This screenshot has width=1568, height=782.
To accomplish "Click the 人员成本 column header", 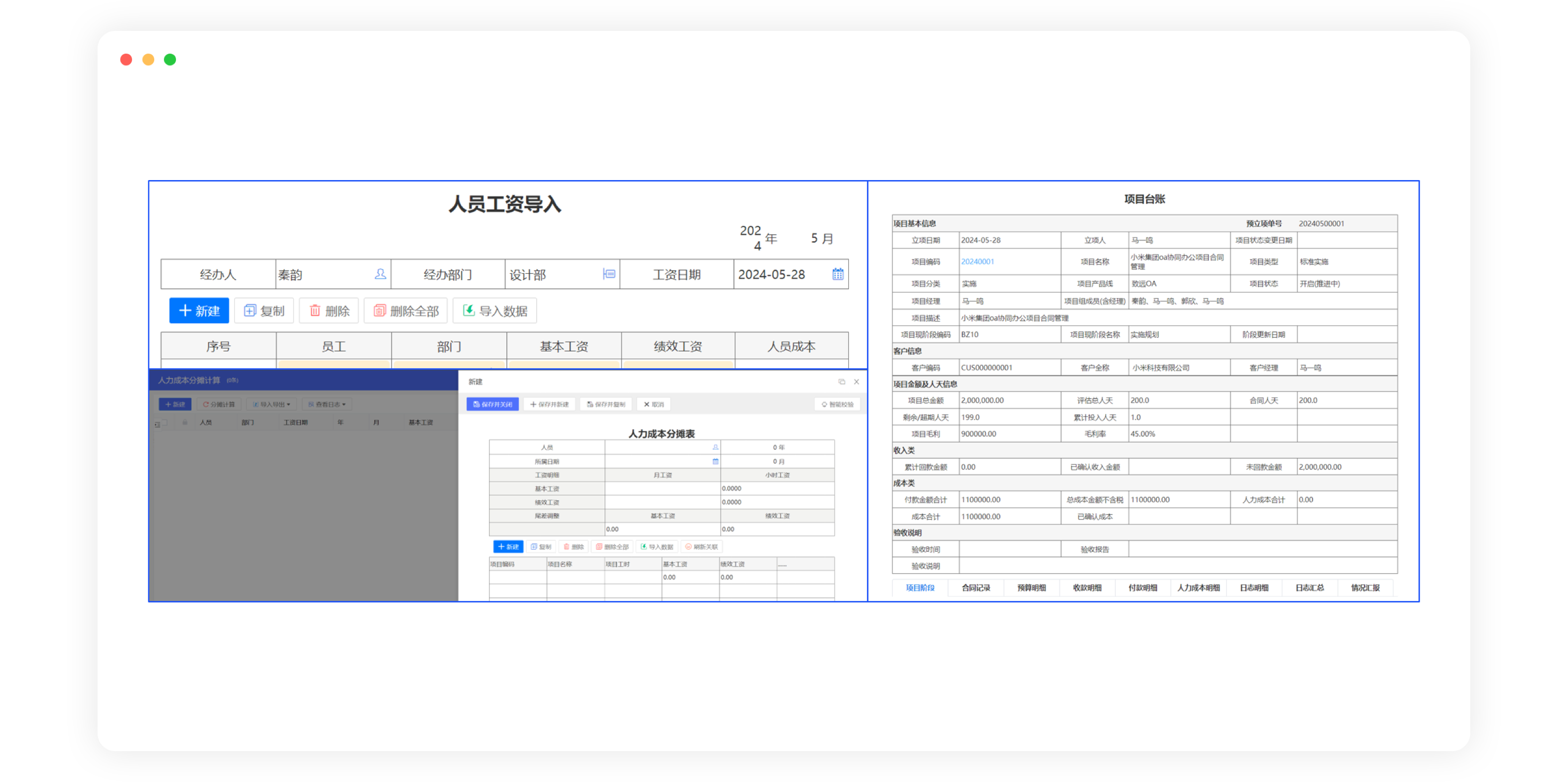I will (791, 347).
